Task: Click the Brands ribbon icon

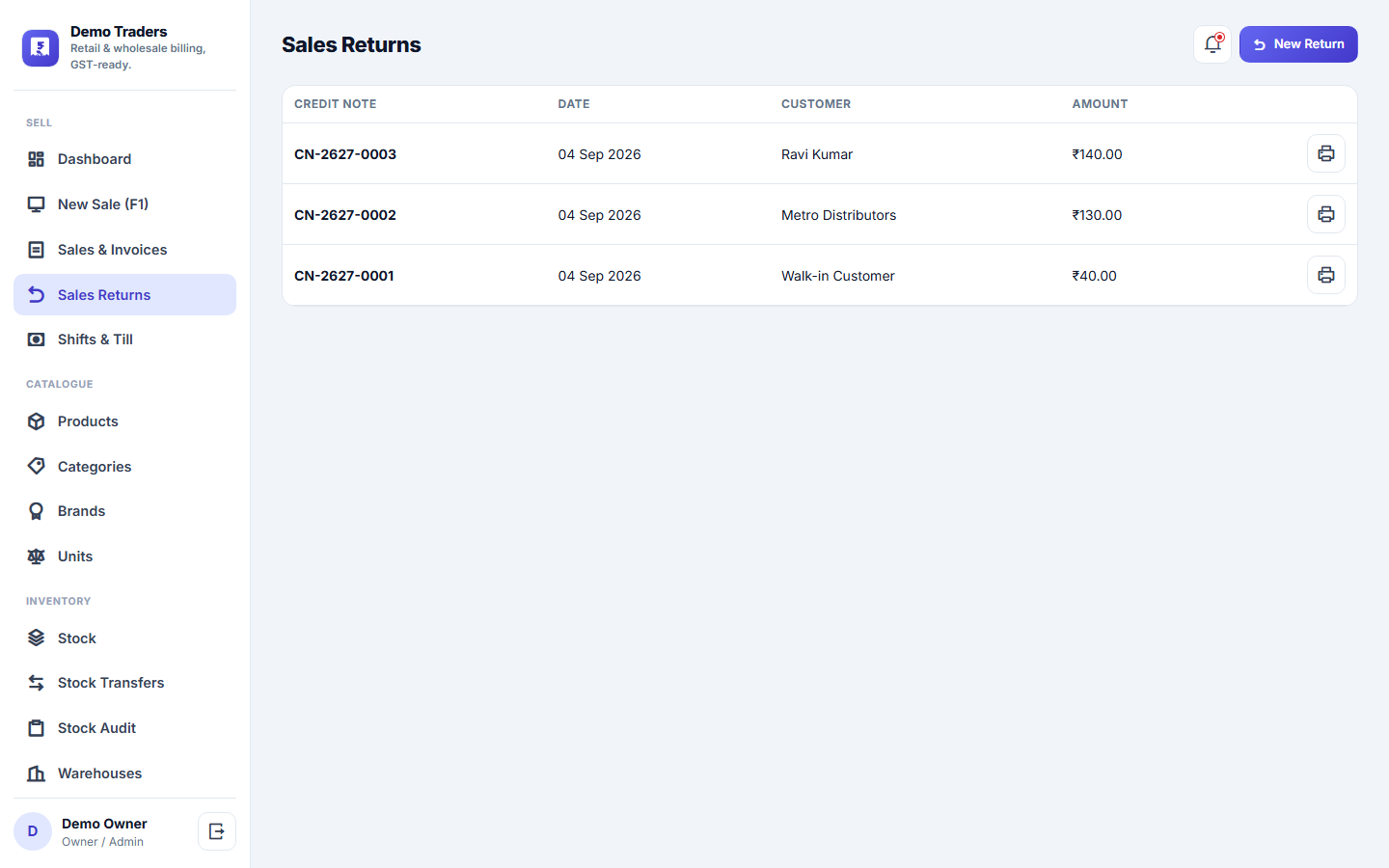Action: [x=37, y=511]
